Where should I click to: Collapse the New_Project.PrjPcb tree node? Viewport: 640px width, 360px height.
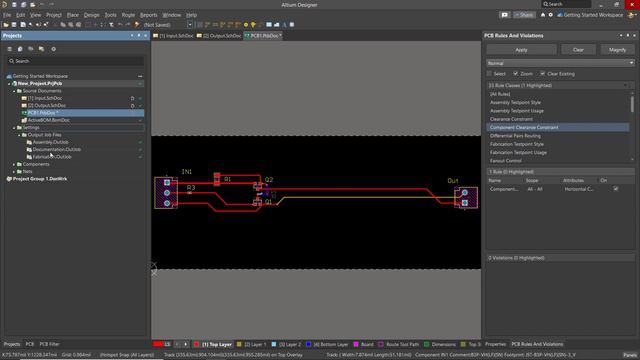[x=9, y=83]
